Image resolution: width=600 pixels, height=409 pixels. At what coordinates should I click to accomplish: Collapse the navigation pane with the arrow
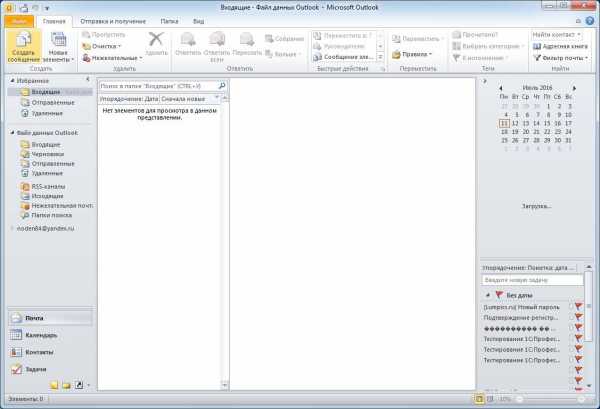pyautogui.click(x=88, y=79)
